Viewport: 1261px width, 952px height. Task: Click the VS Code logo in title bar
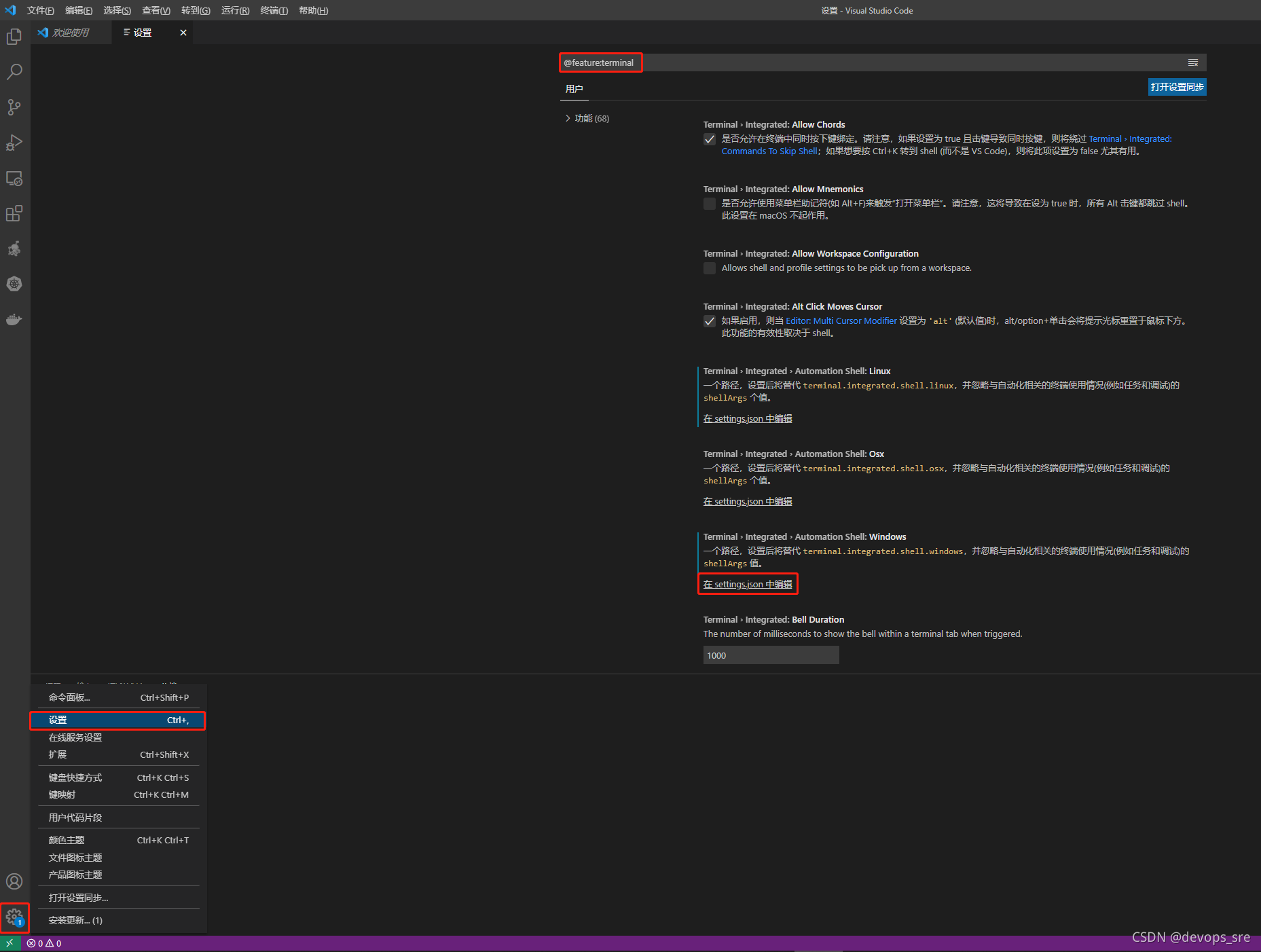tap(10, 10)
